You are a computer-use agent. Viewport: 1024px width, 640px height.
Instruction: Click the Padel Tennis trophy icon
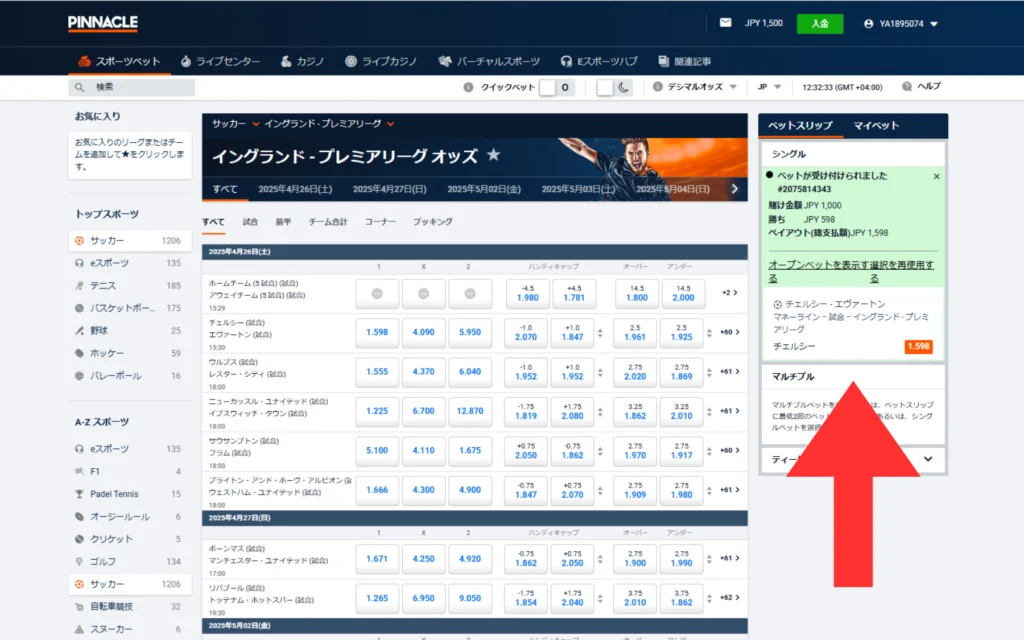80,494
